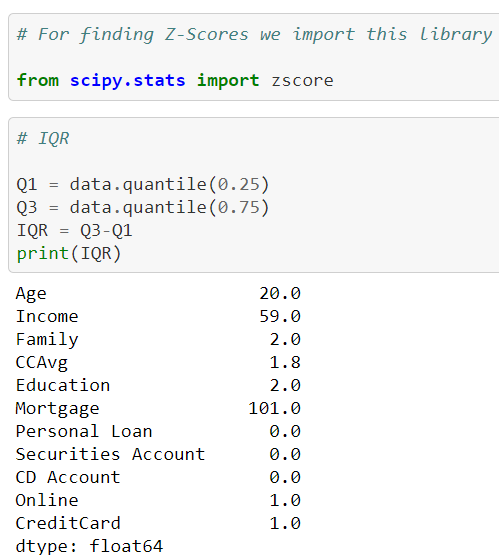This screenshot has height=555, width=499.
Task: Click the 'from scipy.stats import zscore' line
Action: pos(175,80)
